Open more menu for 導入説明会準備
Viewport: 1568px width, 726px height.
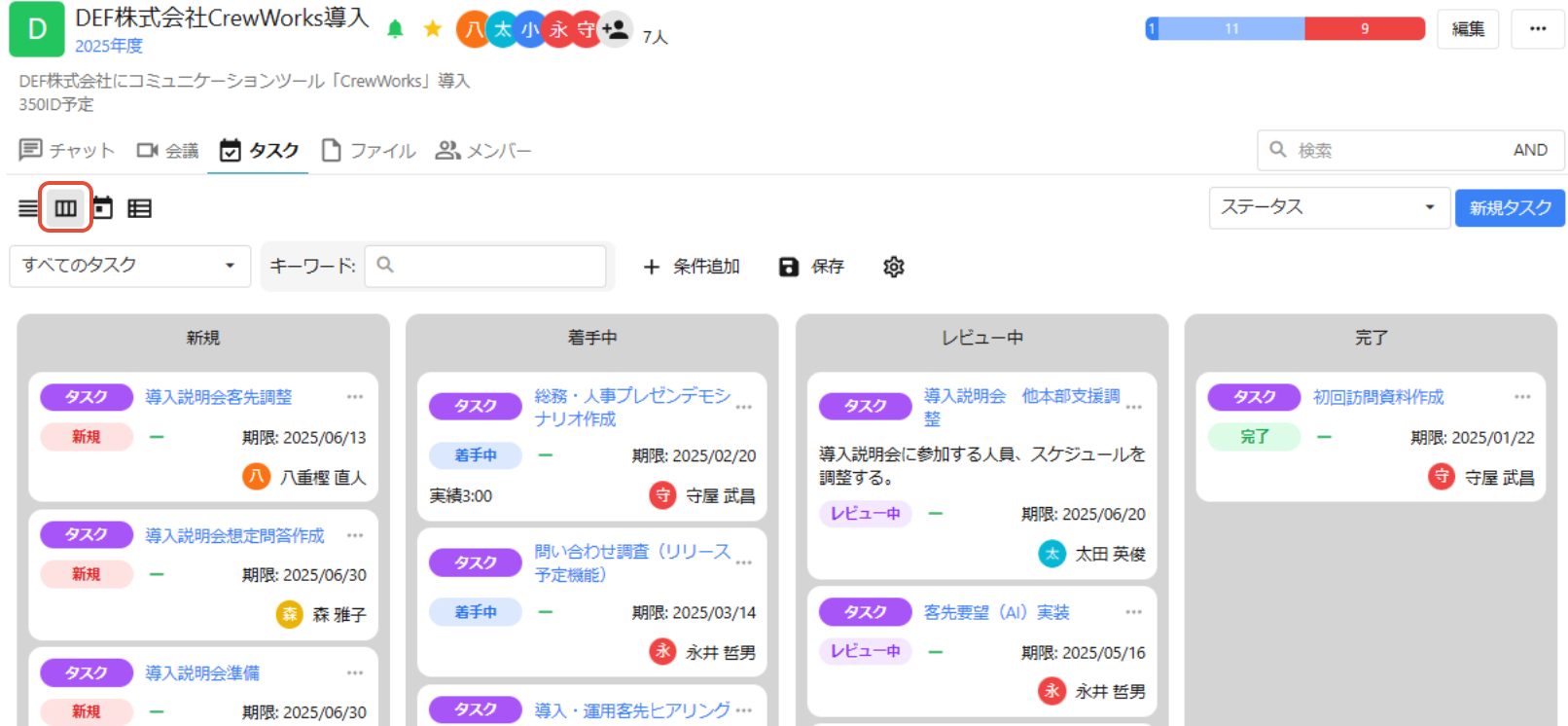355,672
